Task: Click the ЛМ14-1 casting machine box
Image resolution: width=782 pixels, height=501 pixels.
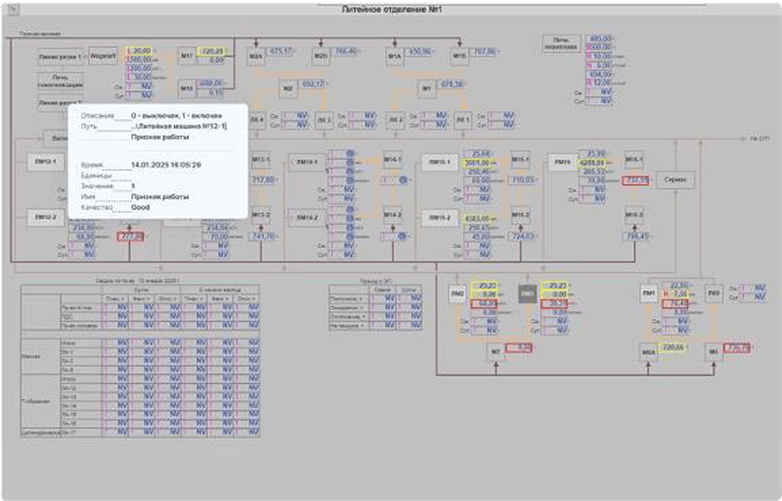Action: pos(308,161)
